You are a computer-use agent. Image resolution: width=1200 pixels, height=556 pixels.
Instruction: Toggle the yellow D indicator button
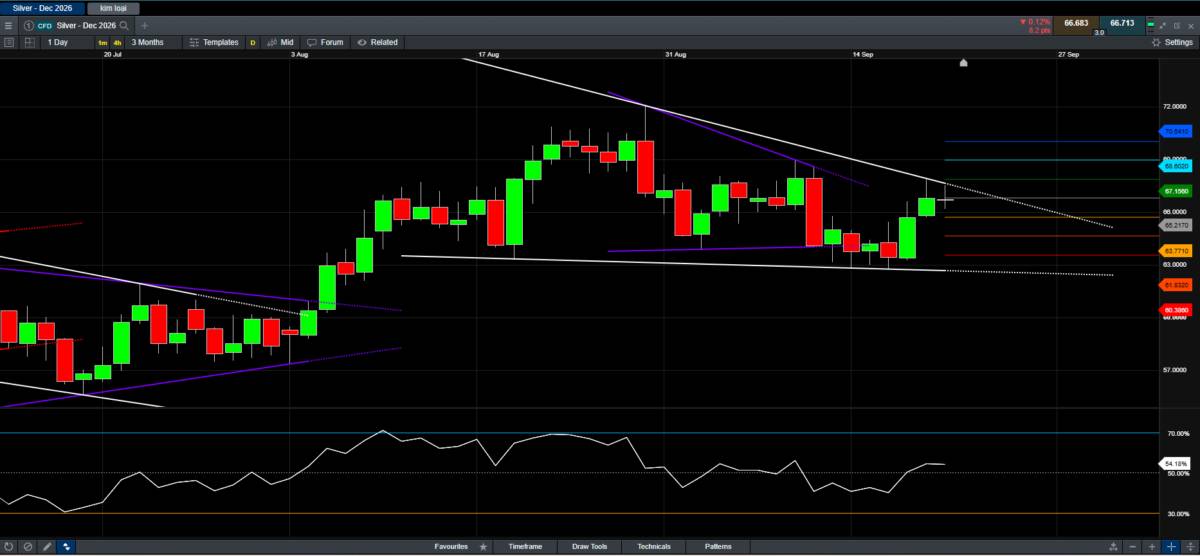(x=252, y=43)
